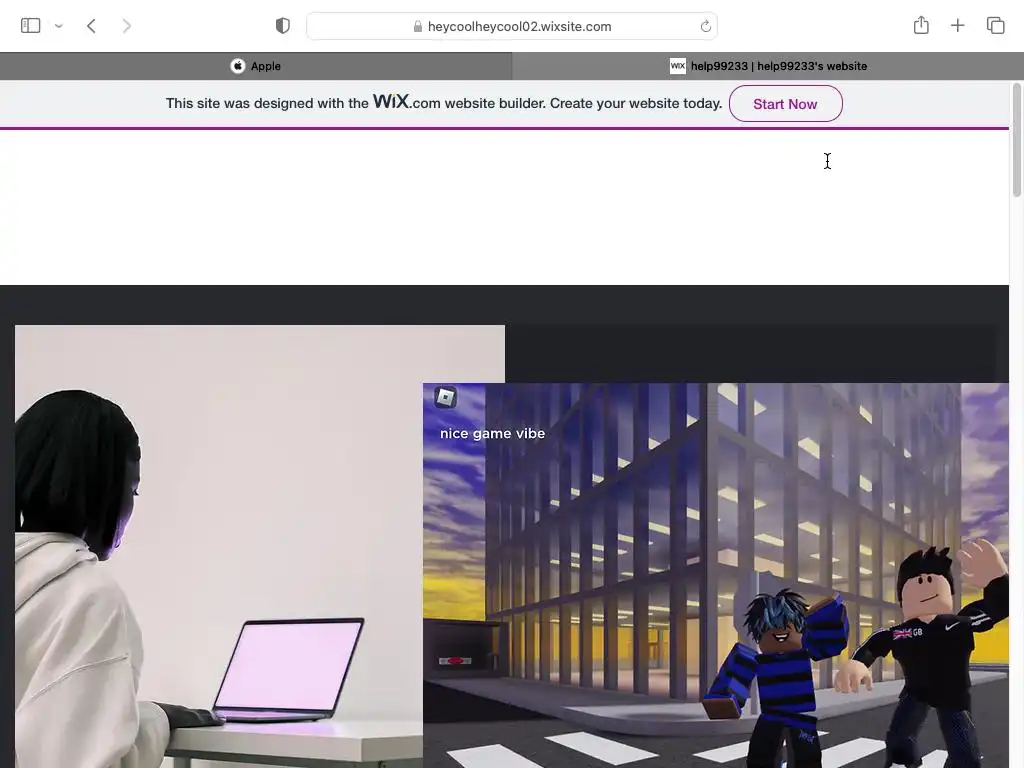
Task: Click the page vertical scrollbar thumb
Action: 1016,140
